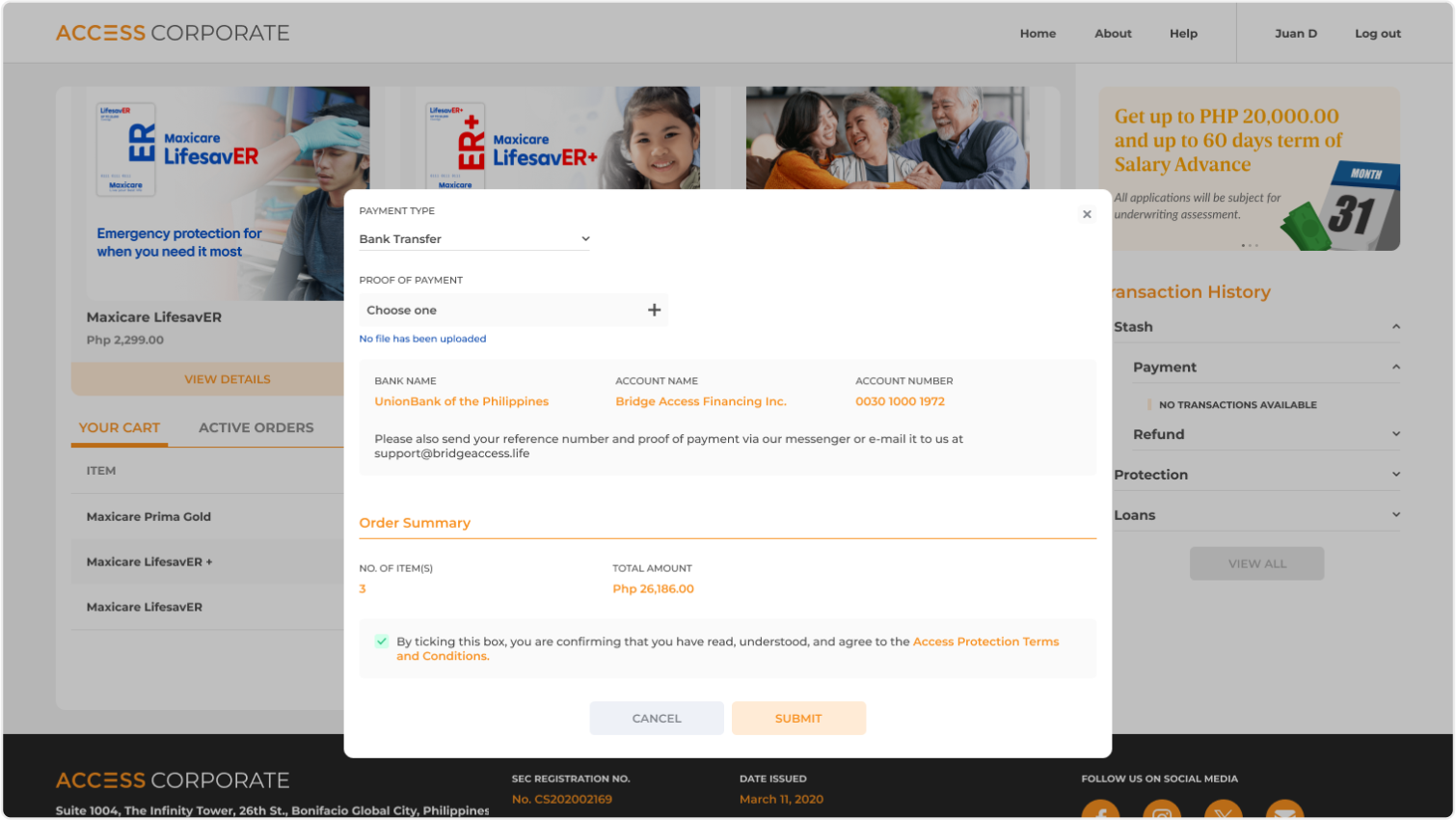This screenshot has width=1456, height=820.
Task: Expand the Loans section chevron
Action: point(1395,515)
